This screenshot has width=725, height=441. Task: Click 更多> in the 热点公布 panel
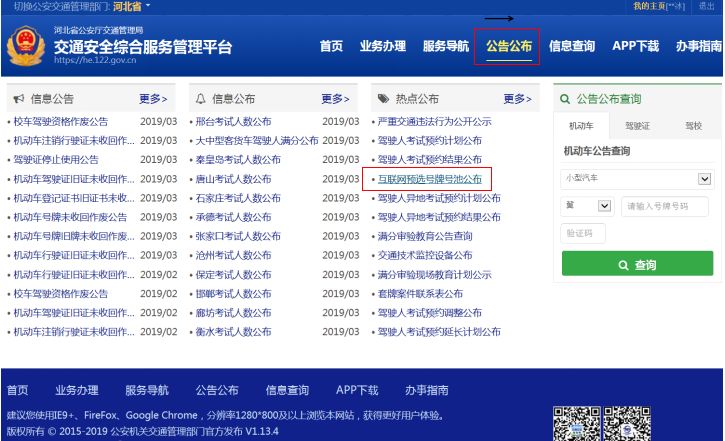(x=517, y=98)
